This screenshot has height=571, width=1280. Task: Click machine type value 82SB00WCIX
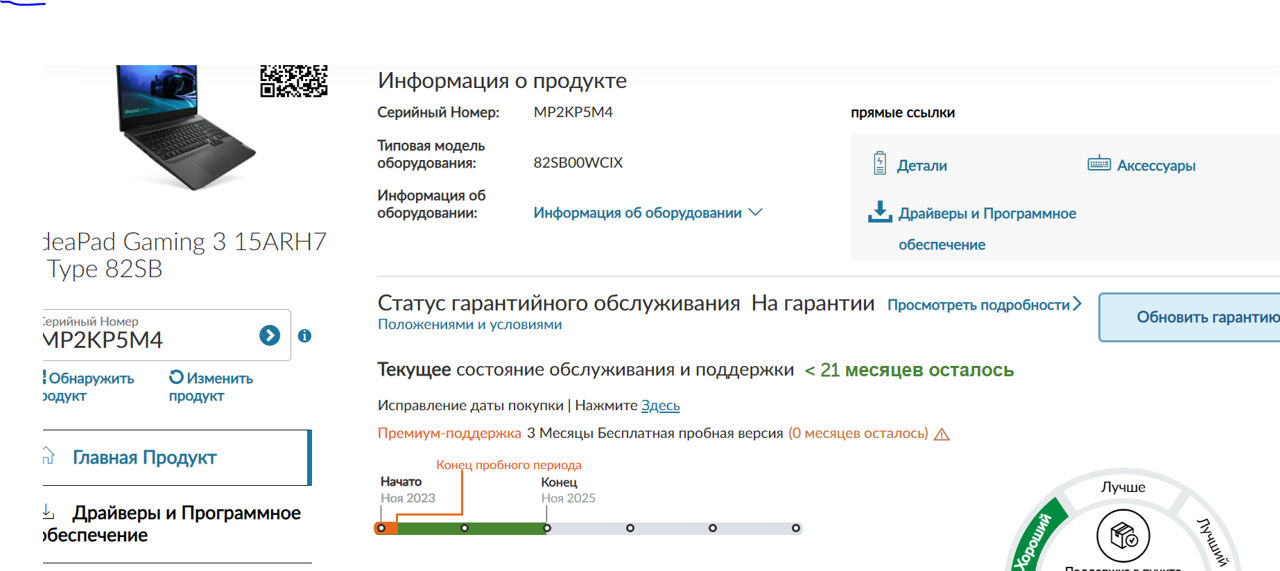tap(578, 162)
